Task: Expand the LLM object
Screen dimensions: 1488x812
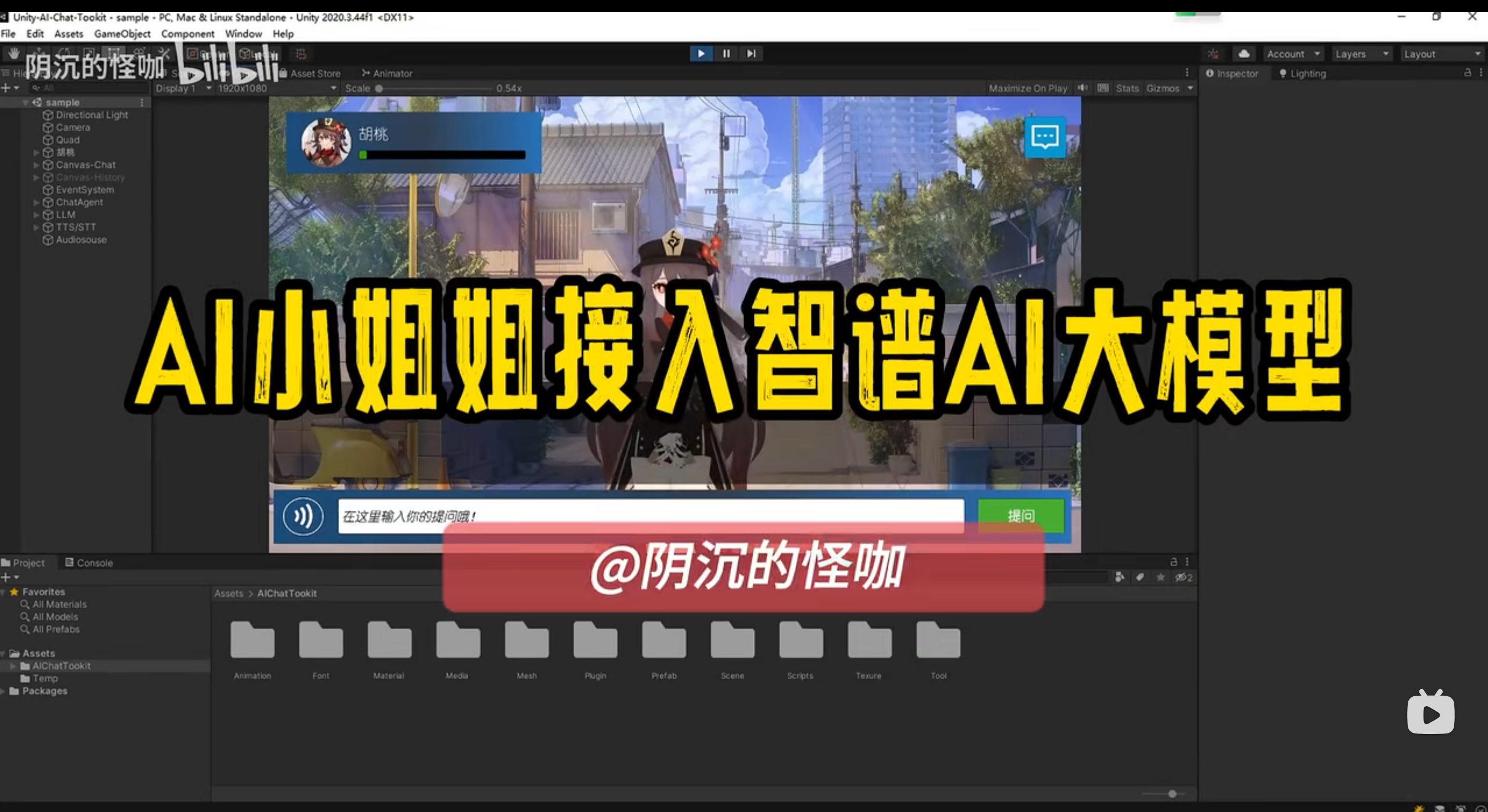Action: [36, 215]
